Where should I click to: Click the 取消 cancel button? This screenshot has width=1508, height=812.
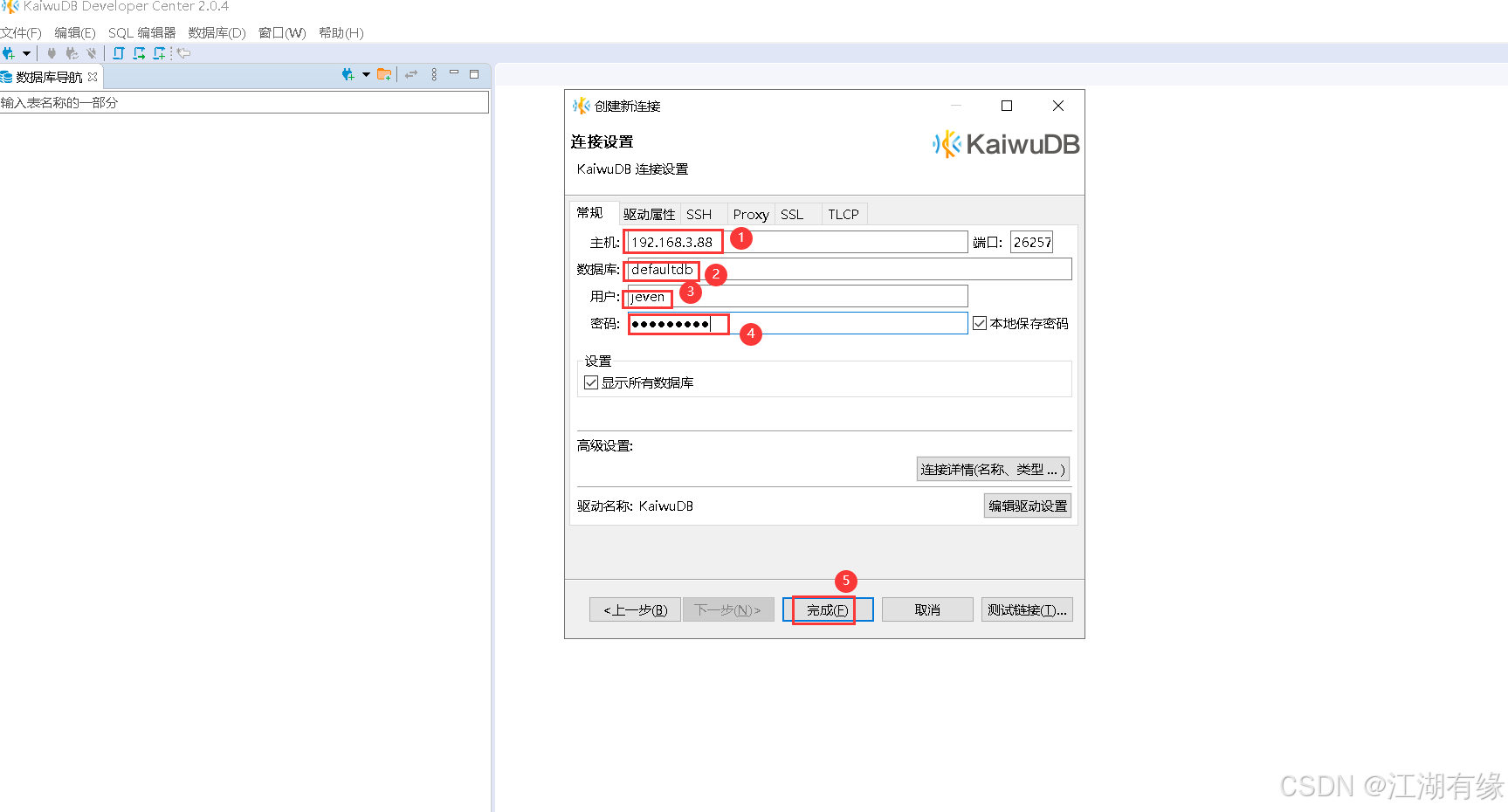(x=927, y=609)
